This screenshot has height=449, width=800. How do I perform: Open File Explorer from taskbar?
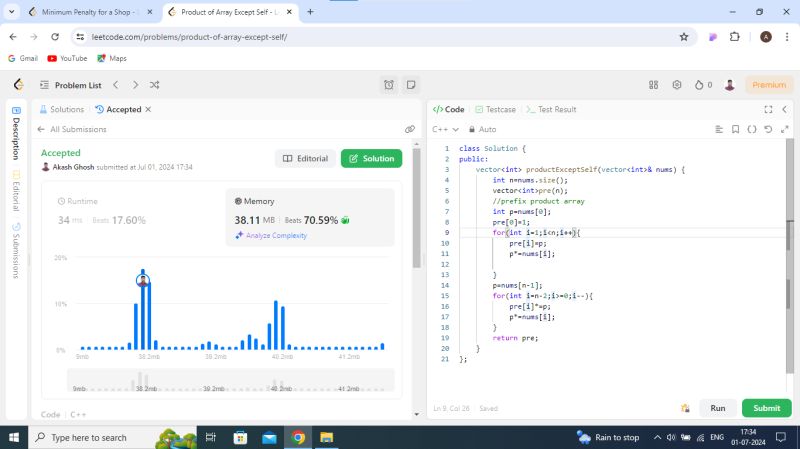coord(327,437)
